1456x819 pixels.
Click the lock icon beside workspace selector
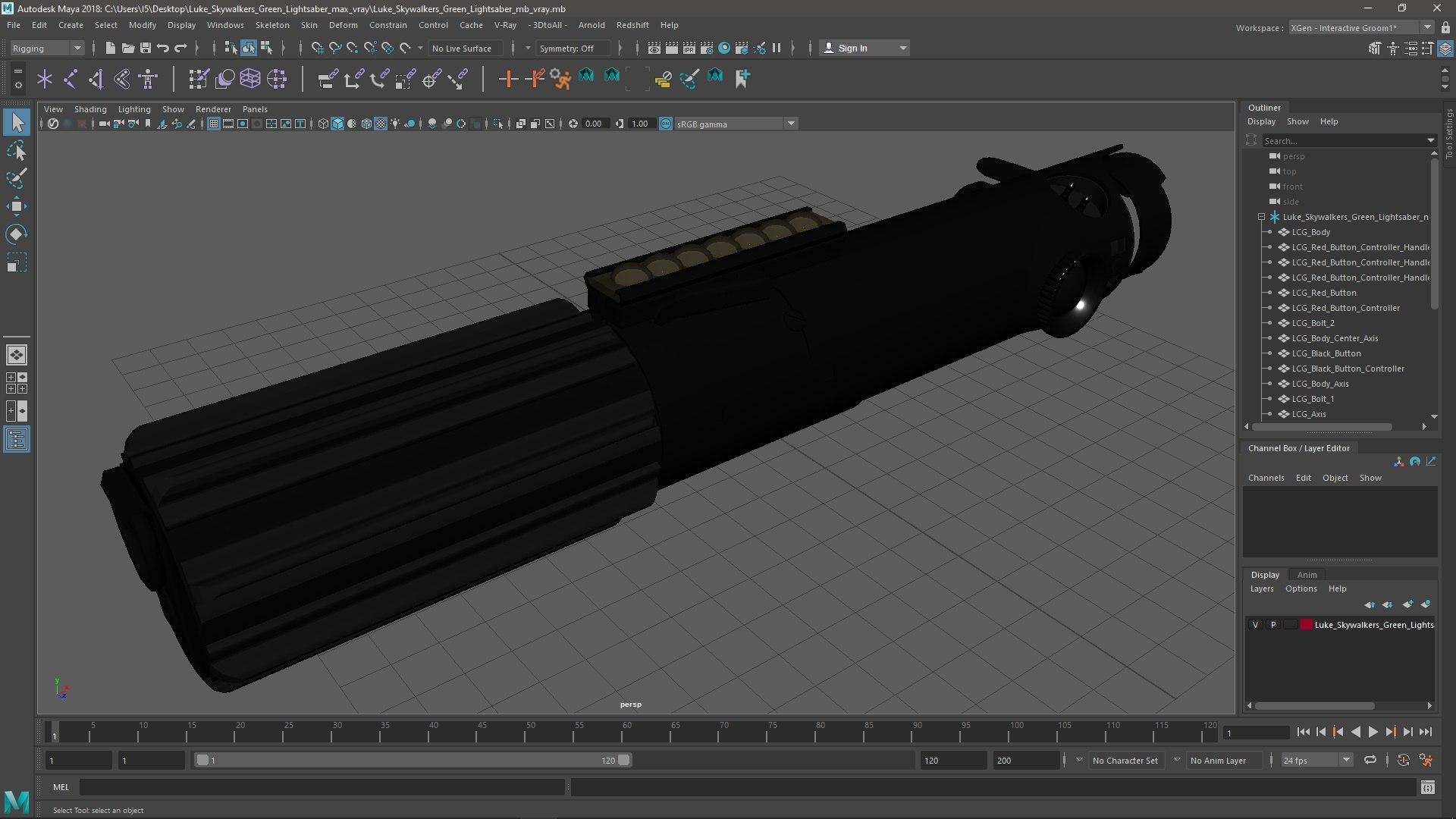1445,27
